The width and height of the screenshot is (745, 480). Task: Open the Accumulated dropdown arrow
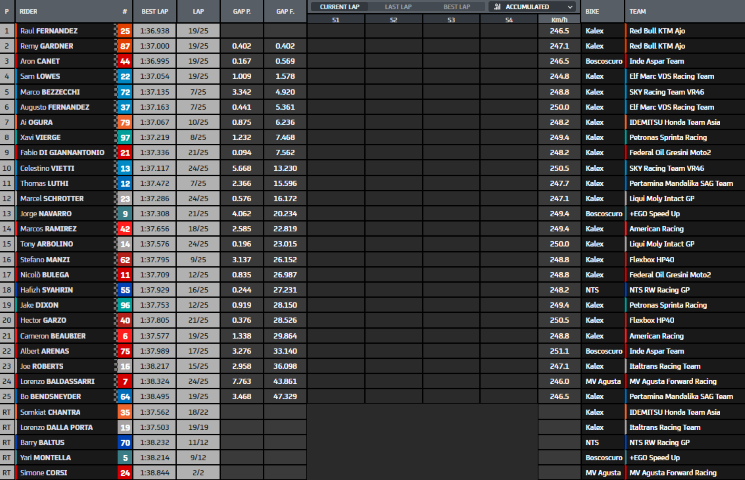571,6
